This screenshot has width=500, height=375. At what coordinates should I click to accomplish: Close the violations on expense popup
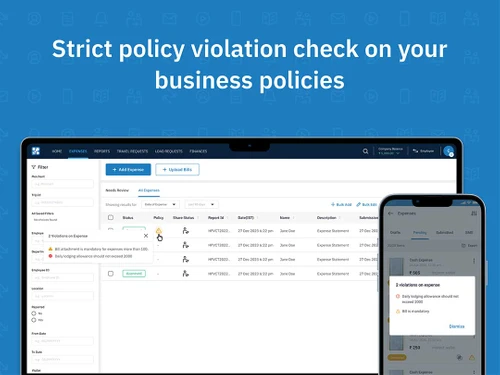coord(146,236)
